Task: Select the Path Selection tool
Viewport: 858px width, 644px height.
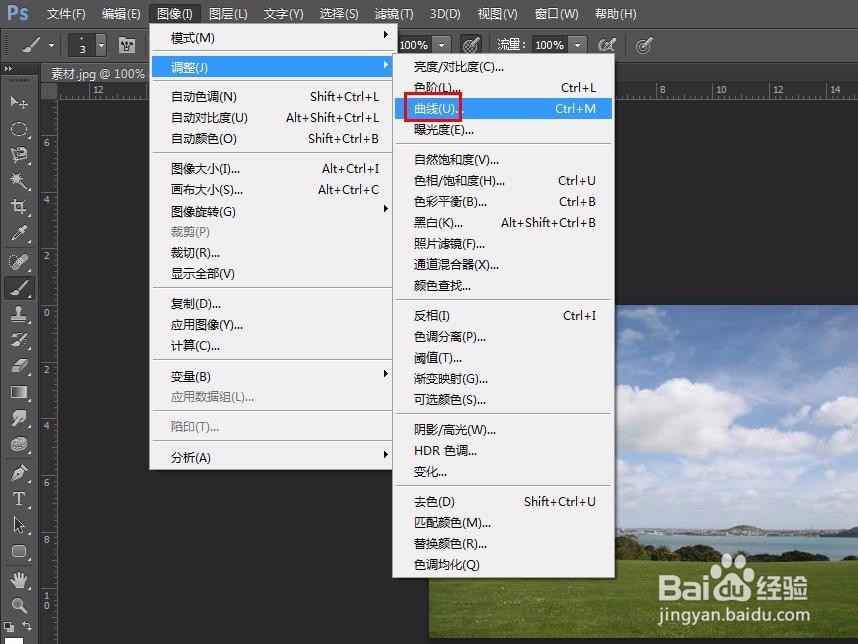Action: coord(19,525)
